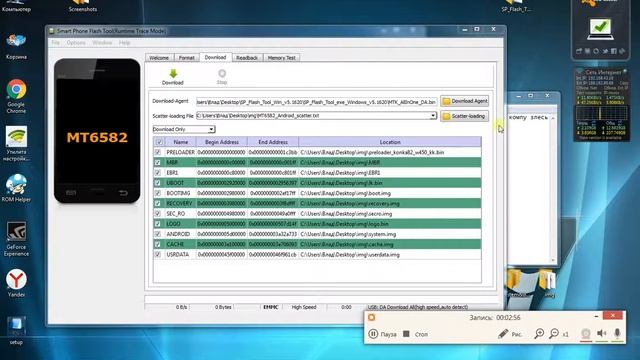Toggle the webcam icon in recorder
Viewport: 640px width, 360px height.
(x=586, y=333)
